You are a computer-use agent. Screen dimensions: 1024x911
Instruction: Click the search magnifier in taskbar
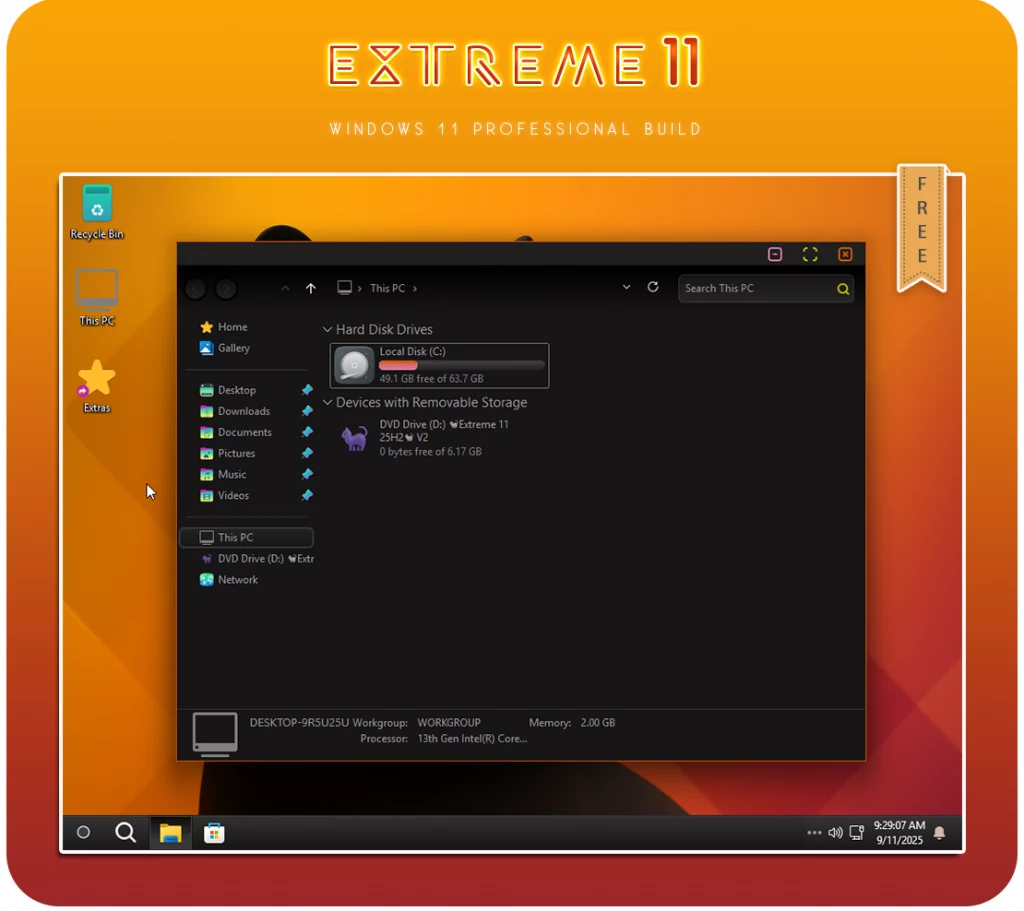point(125,832)
